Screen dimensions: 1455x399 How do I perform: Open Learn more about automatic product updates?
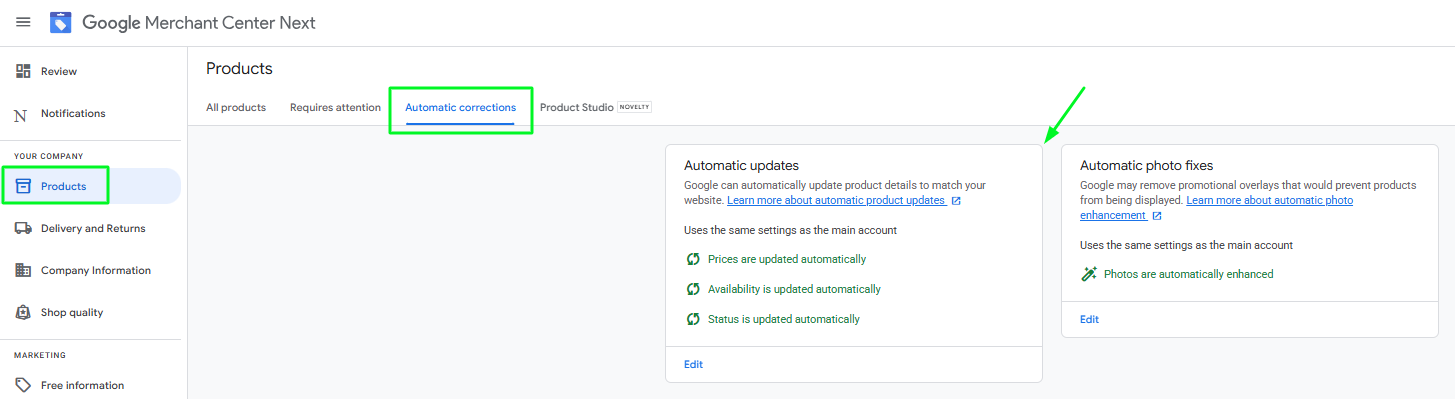click(836, 200)
